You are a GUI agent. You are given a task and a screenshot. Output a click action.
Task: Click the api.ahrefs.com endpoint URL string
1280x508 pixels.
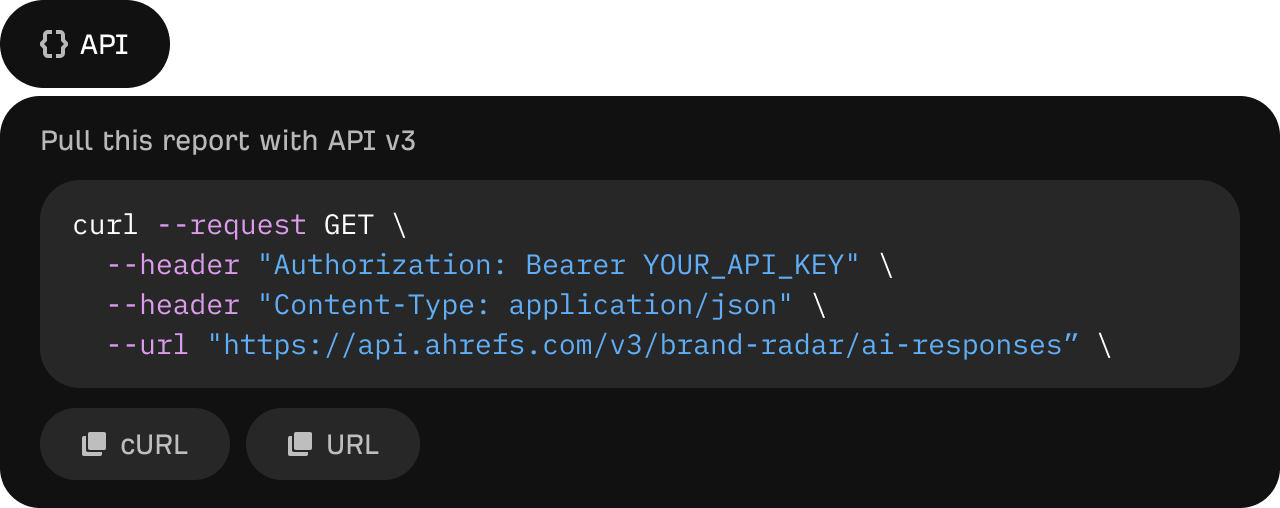point(642,345)
